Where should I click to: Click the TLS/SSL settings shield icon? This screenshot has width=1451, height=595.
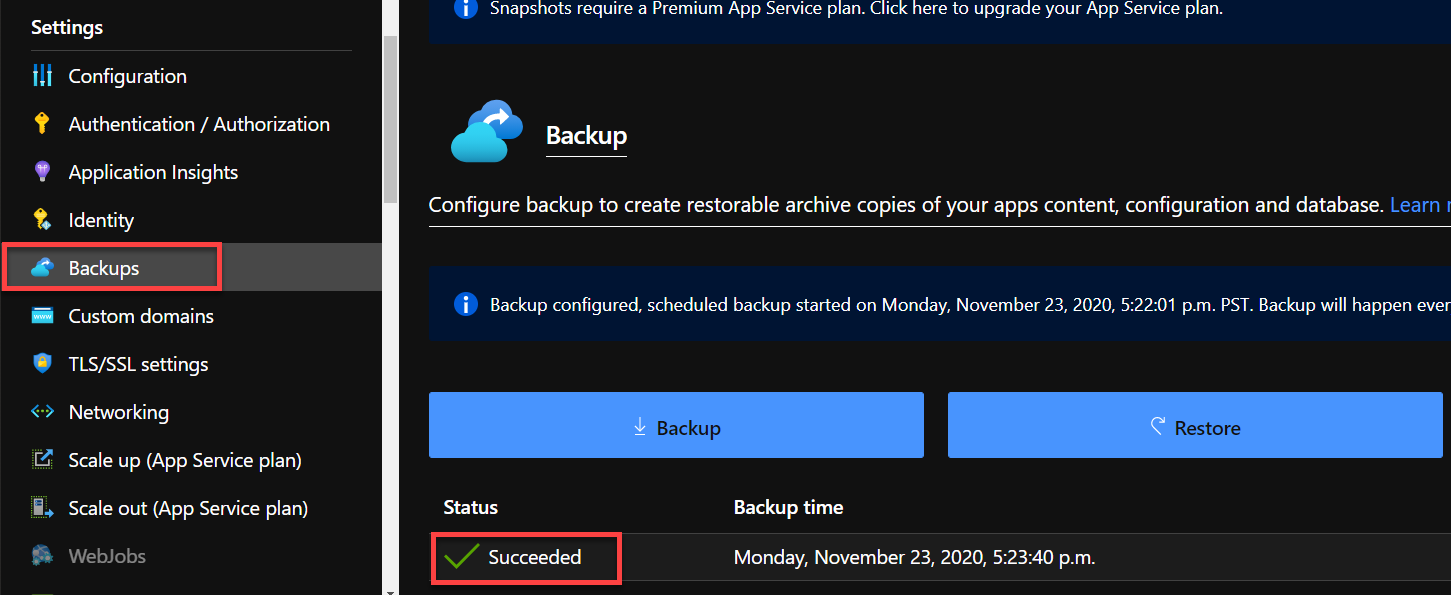(42, 364)
